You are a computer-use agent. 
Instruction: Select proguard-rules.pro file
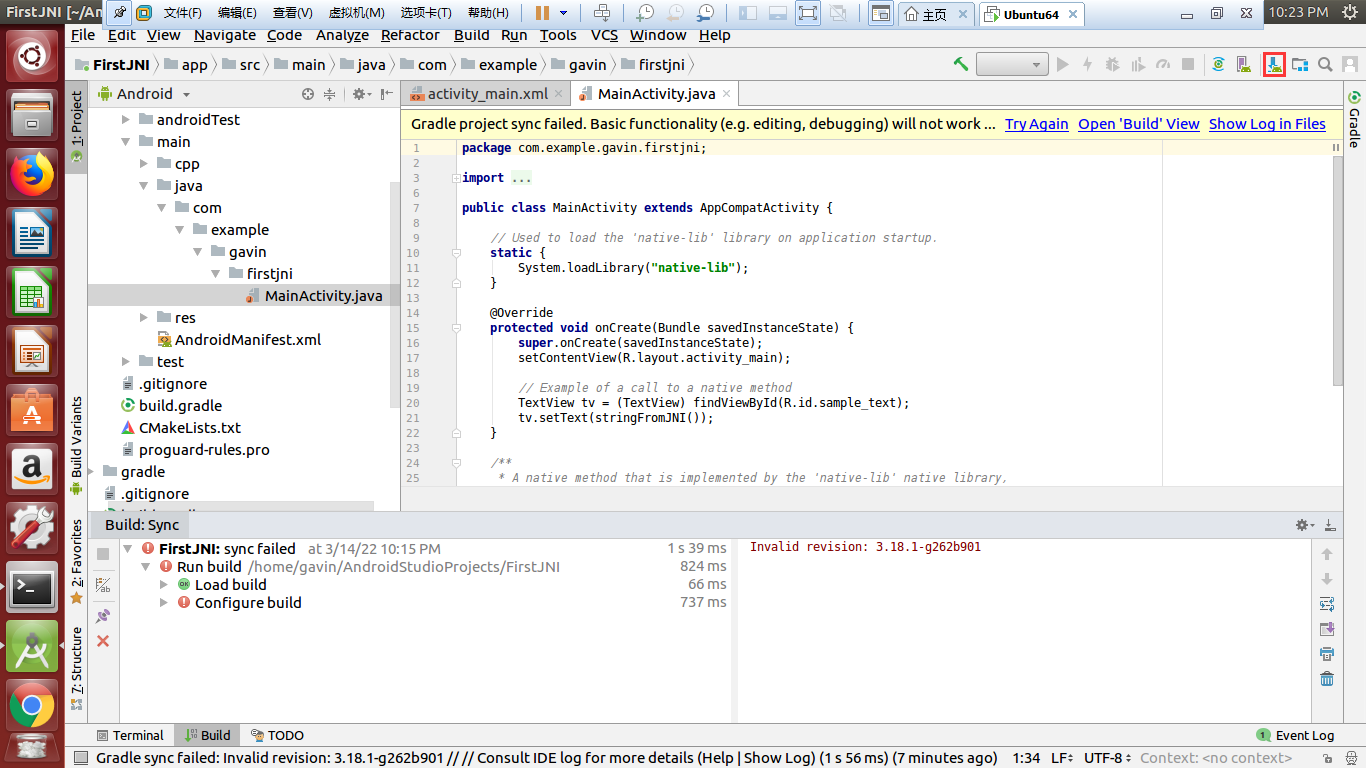(204, 450)
